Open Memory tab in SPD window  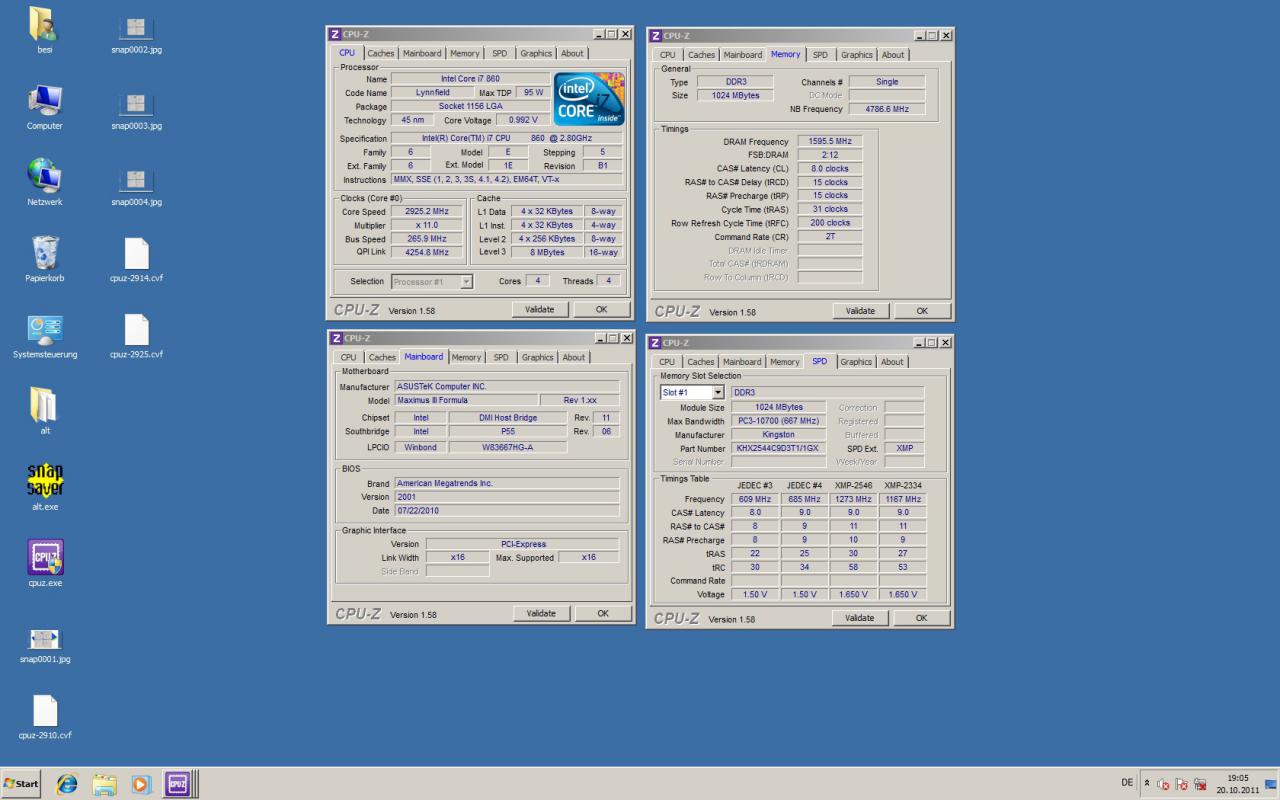click(785, 362)
